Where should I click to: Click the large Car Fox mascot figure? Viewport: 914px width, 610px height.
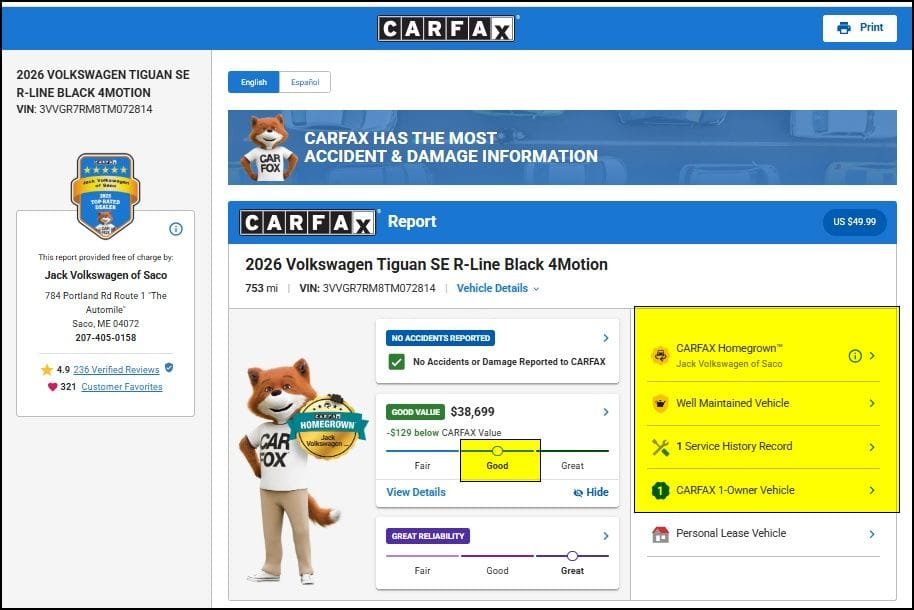click(289, 472)
